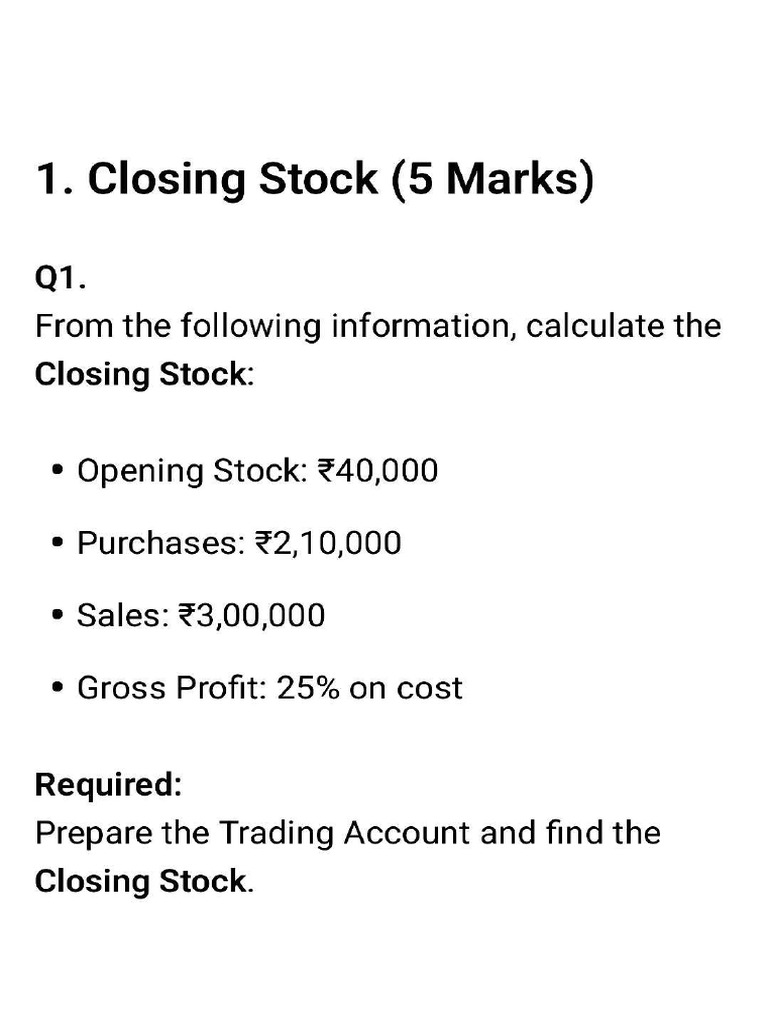This screenshot has width=768, height=1024.
Task: Click the bullet dot before Gross Profit
Action: (x=58, y=688)
